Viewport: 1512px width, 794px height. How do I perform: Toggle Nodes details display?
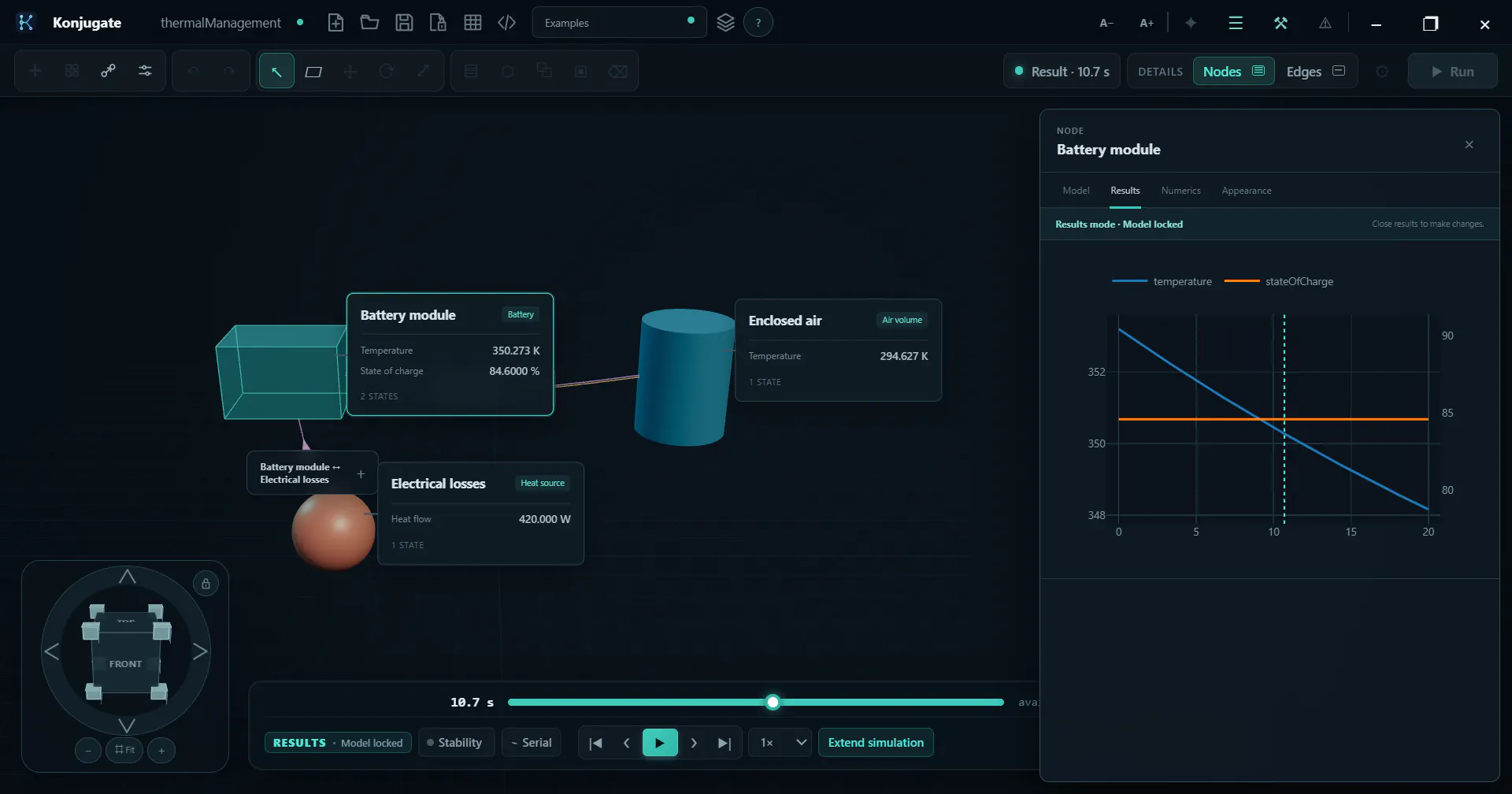click(1233, 72)
